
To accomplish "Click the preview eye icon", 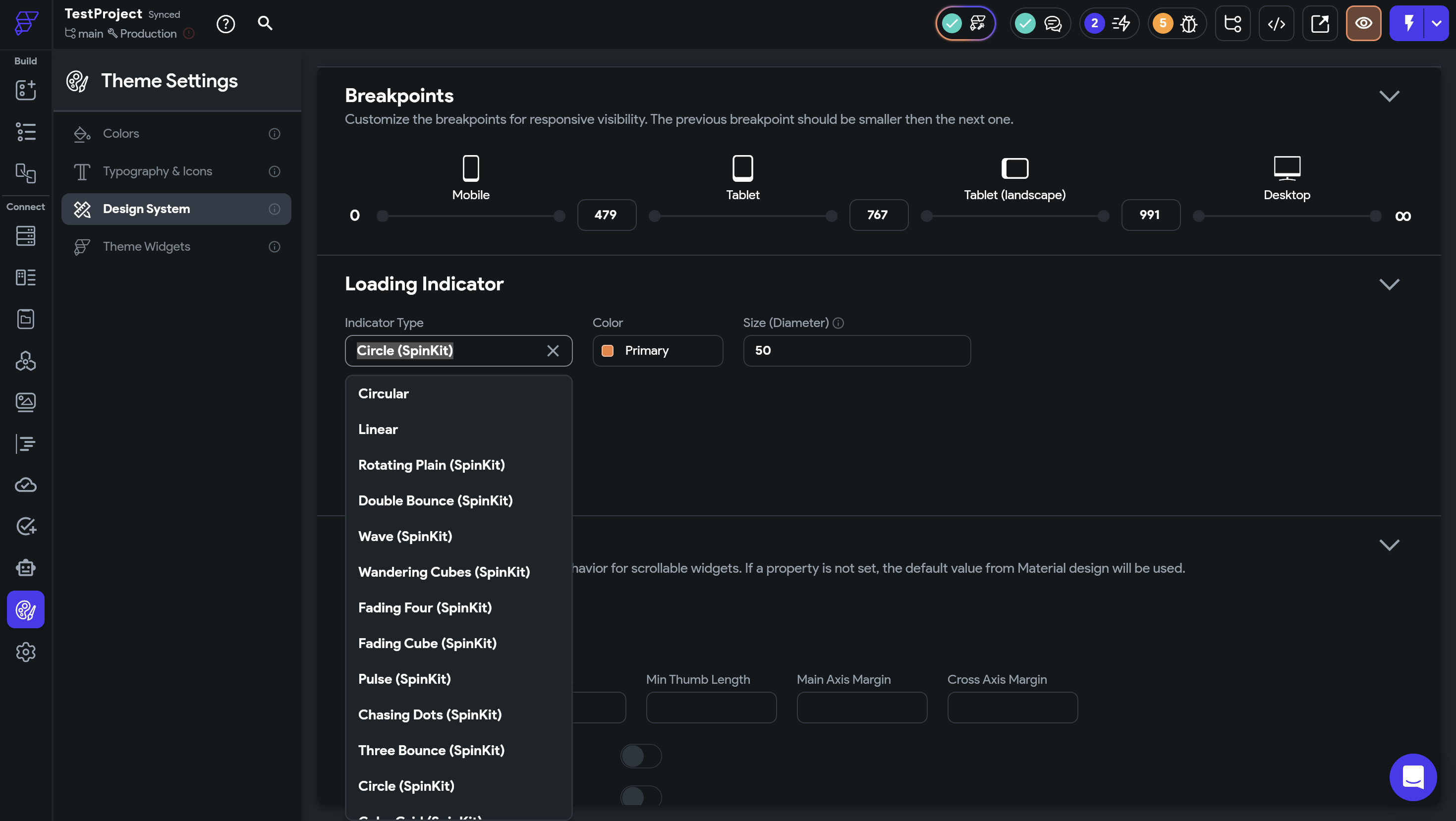I will pos(1363,23).
